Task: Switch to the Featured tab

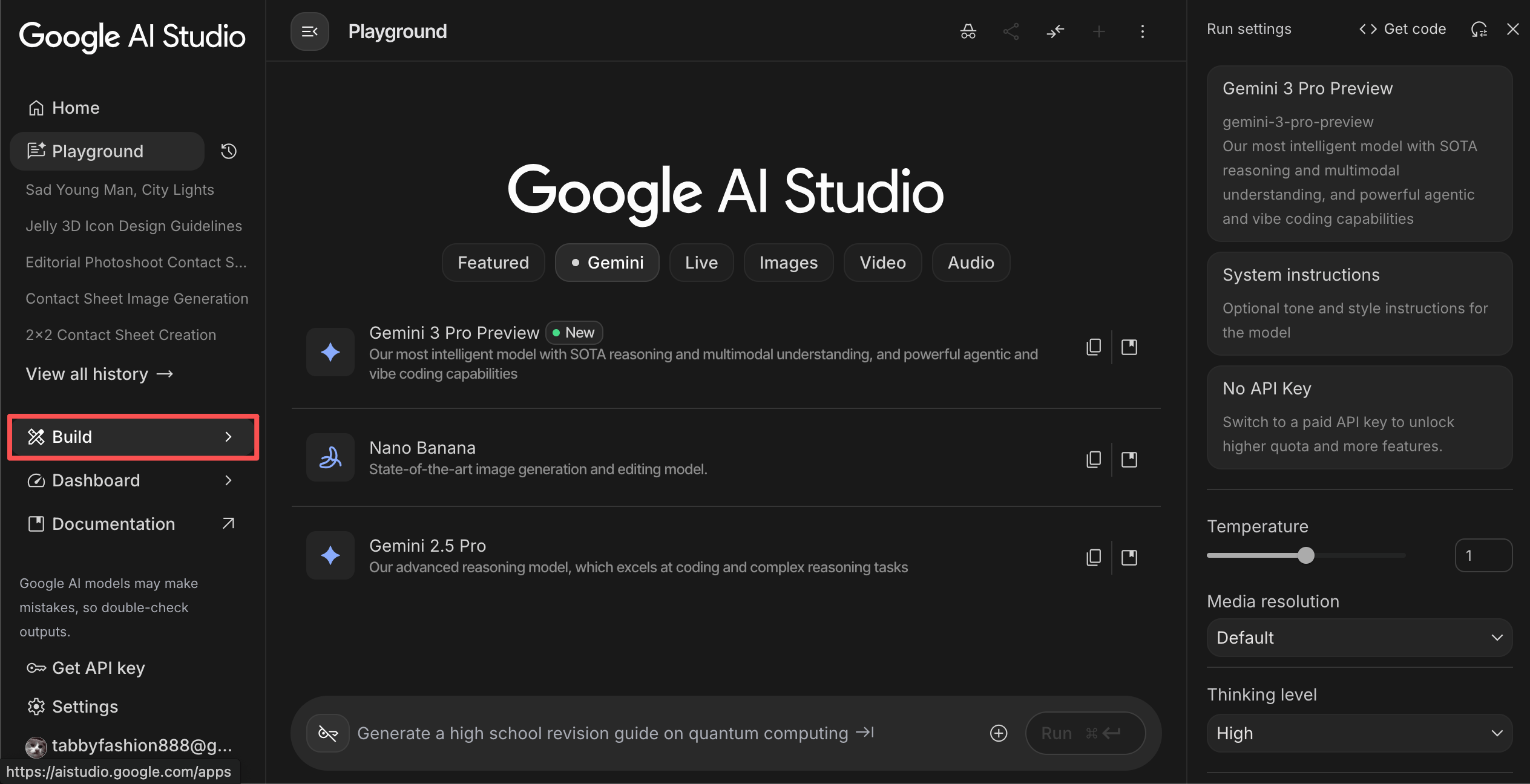Action: tap(493, 263)
